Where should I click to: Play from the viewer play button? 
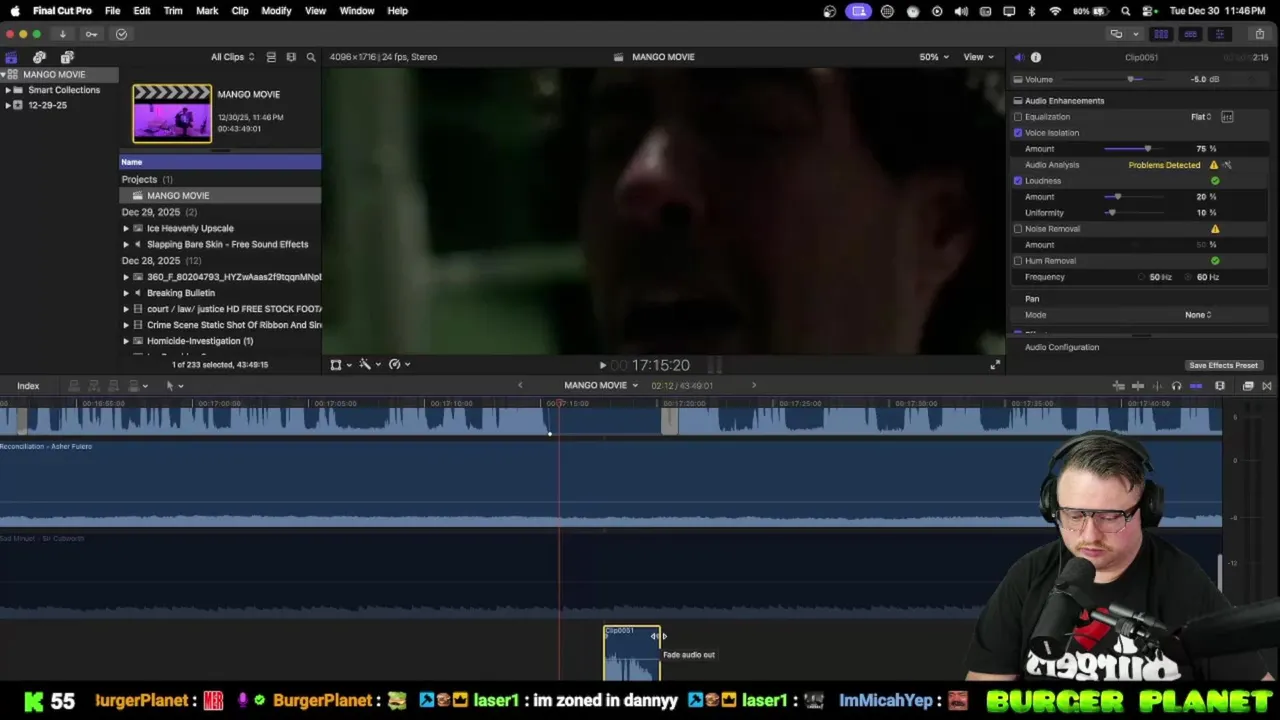(x=602, y=365)
